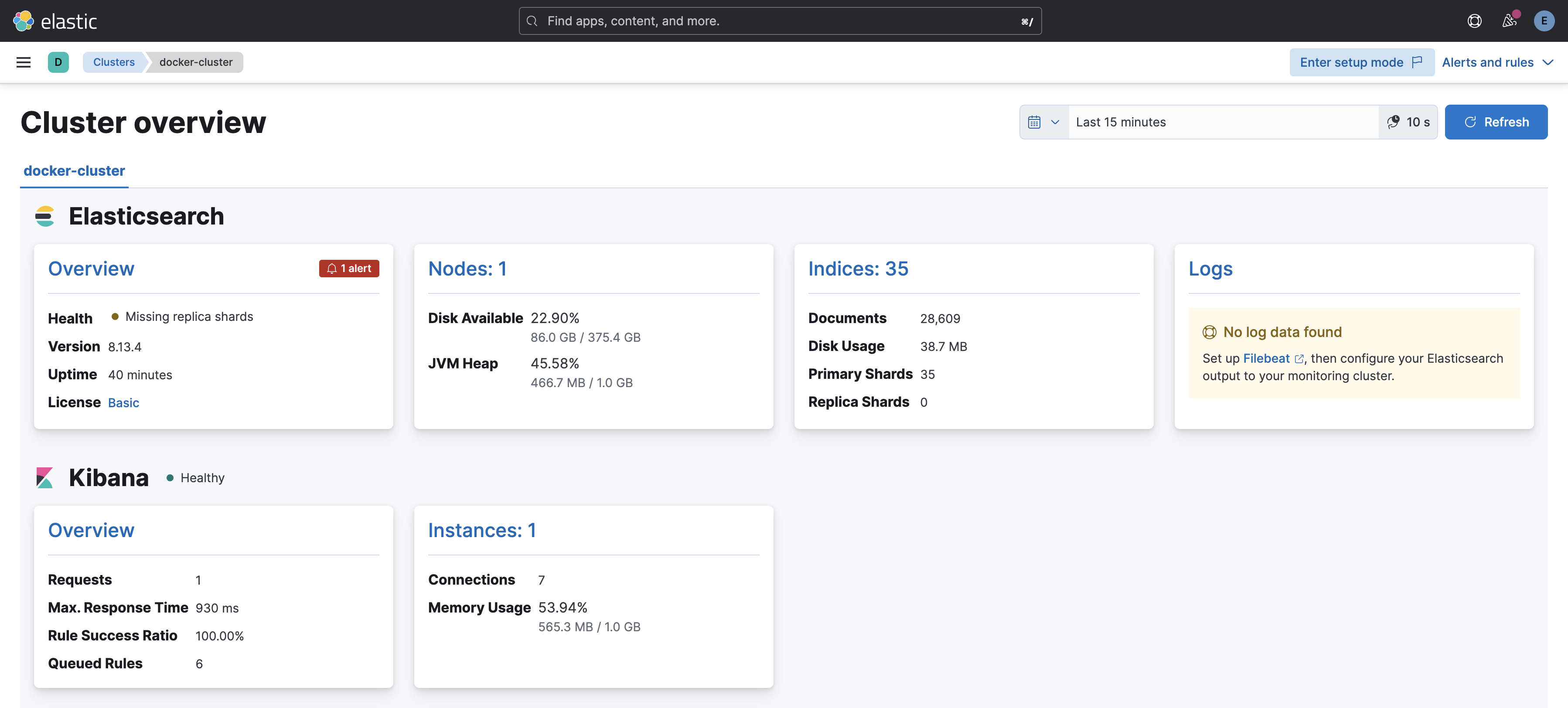Click the green D space avatar
1568x708 pixels.
coord(58,62)
